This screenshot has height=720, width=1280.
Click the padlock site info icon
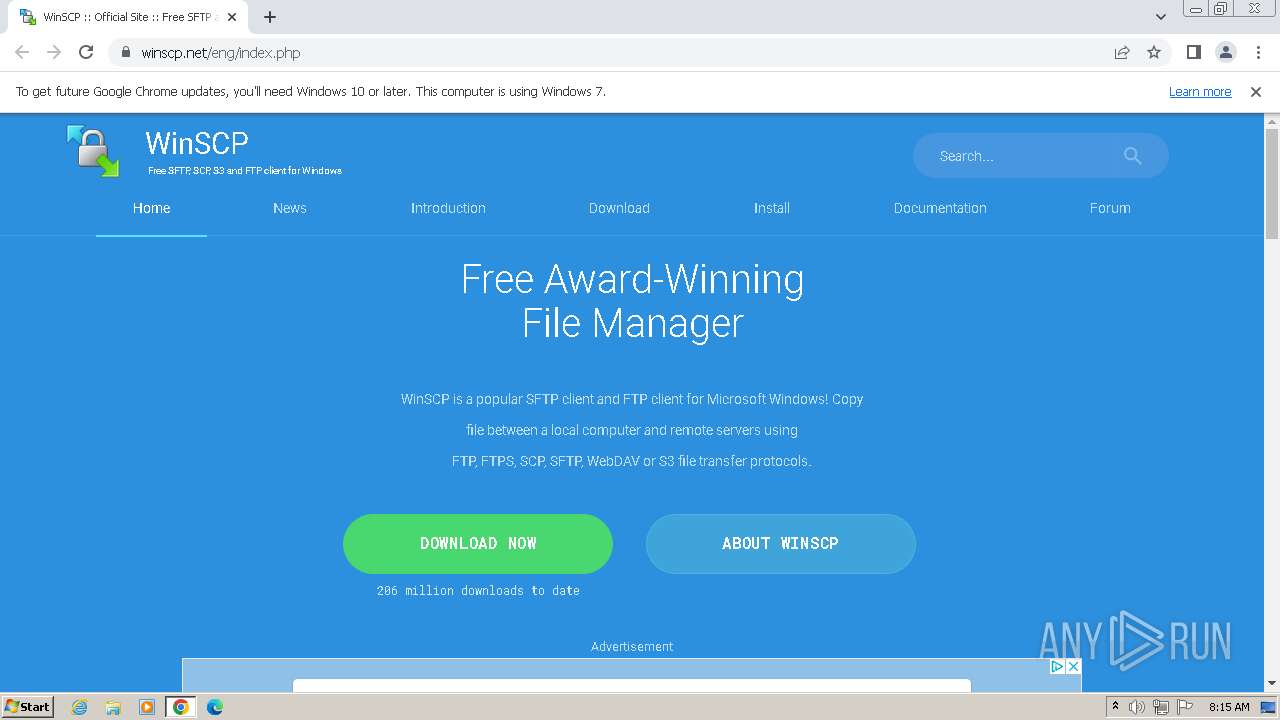pos(126,53)
